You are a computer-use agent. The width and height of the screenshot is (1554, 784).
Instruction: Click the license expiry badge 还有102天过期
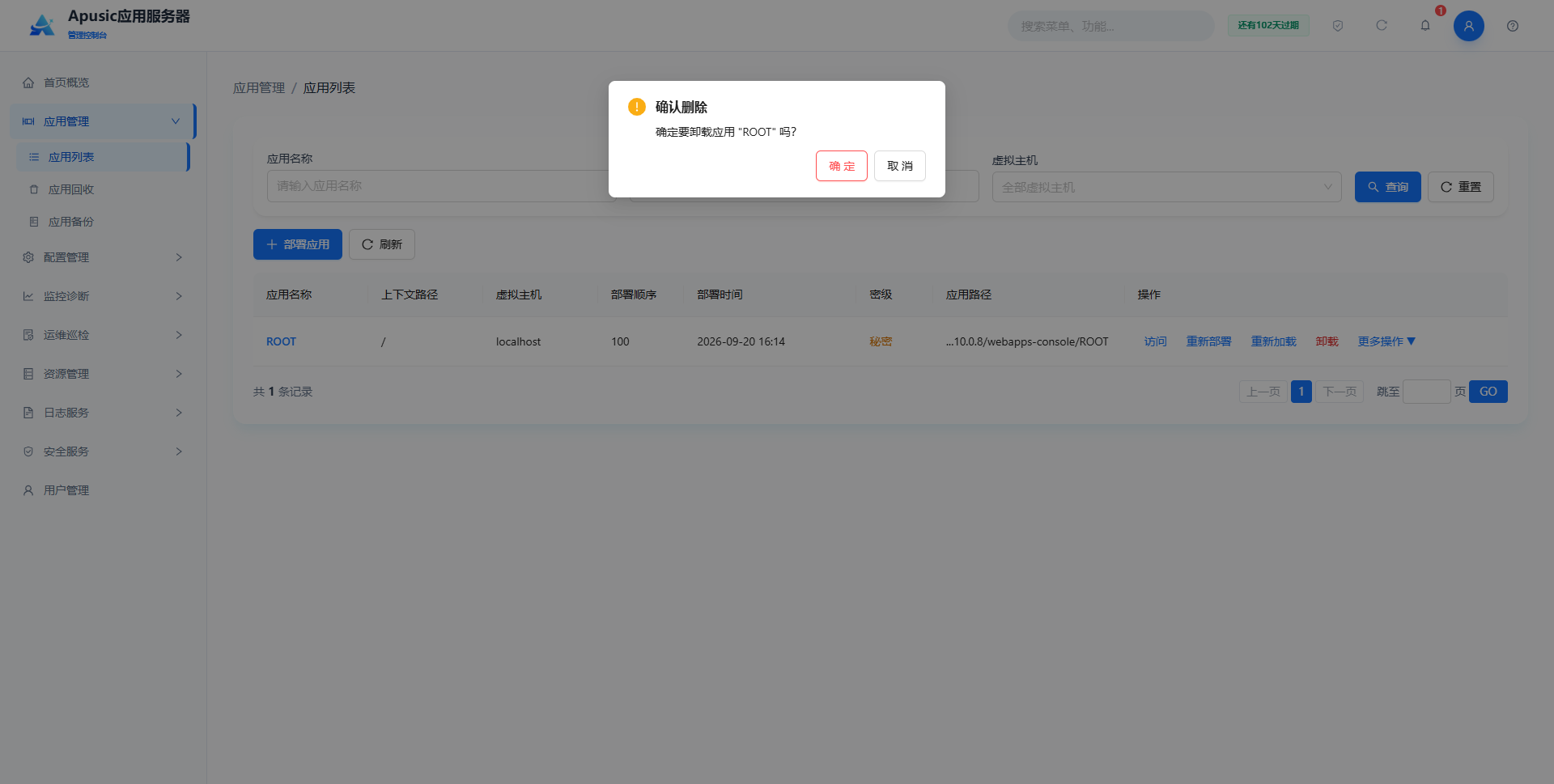tap(1268, 26)
